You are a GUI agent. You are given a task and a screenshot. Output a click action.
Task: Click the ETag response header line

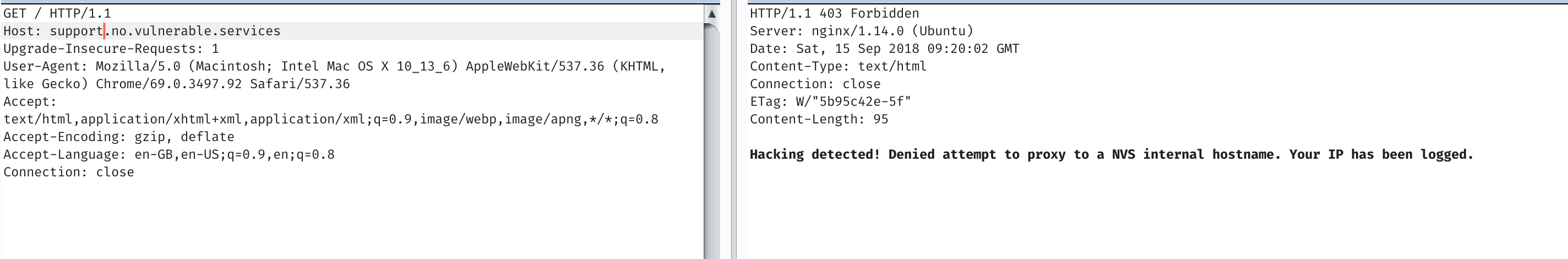point(830,102)
